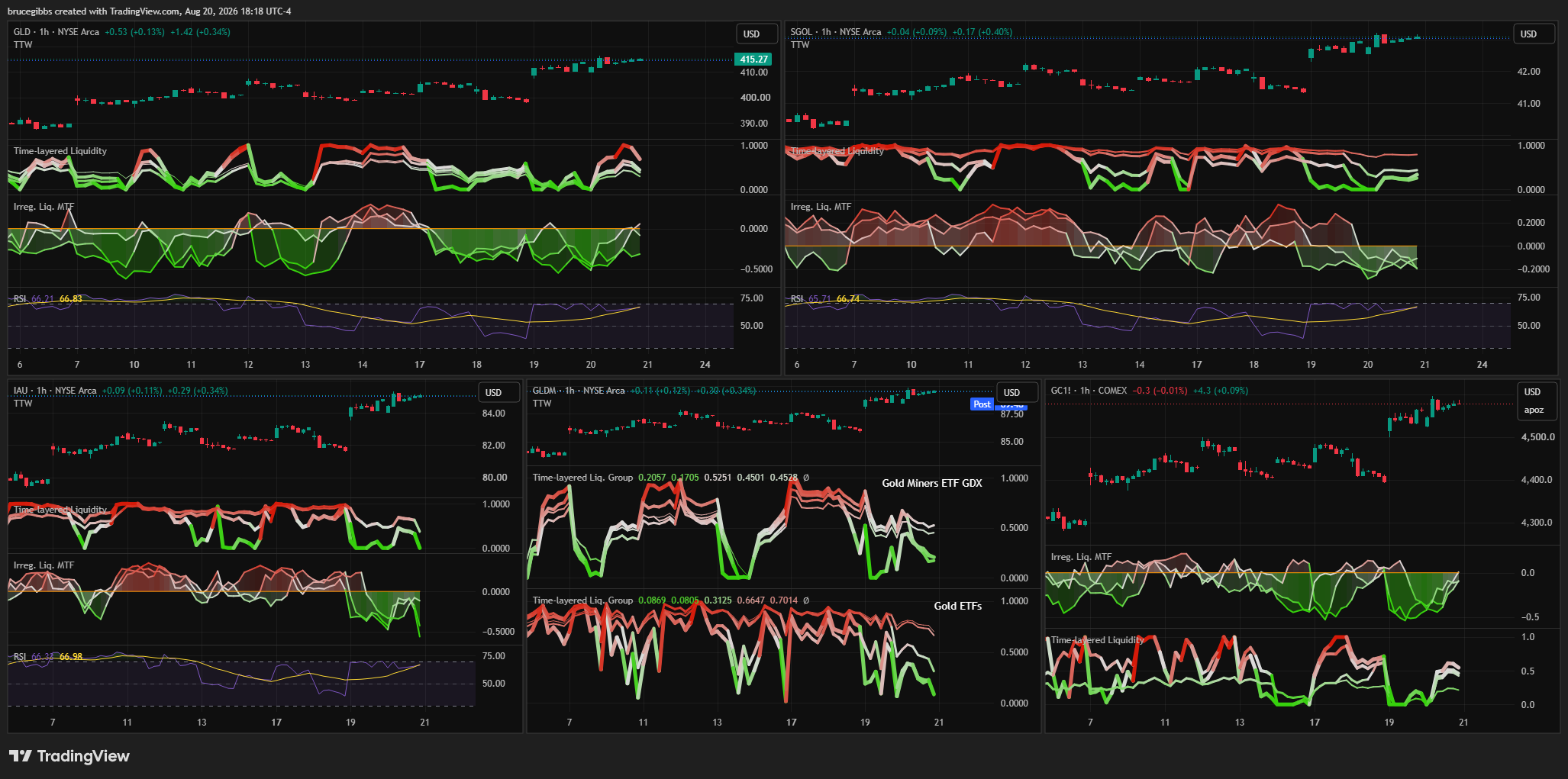Select Time-layered Liquidity legend on IAU chart
Viewport: 1568px width, 779px height.
(x=60, y=510)
